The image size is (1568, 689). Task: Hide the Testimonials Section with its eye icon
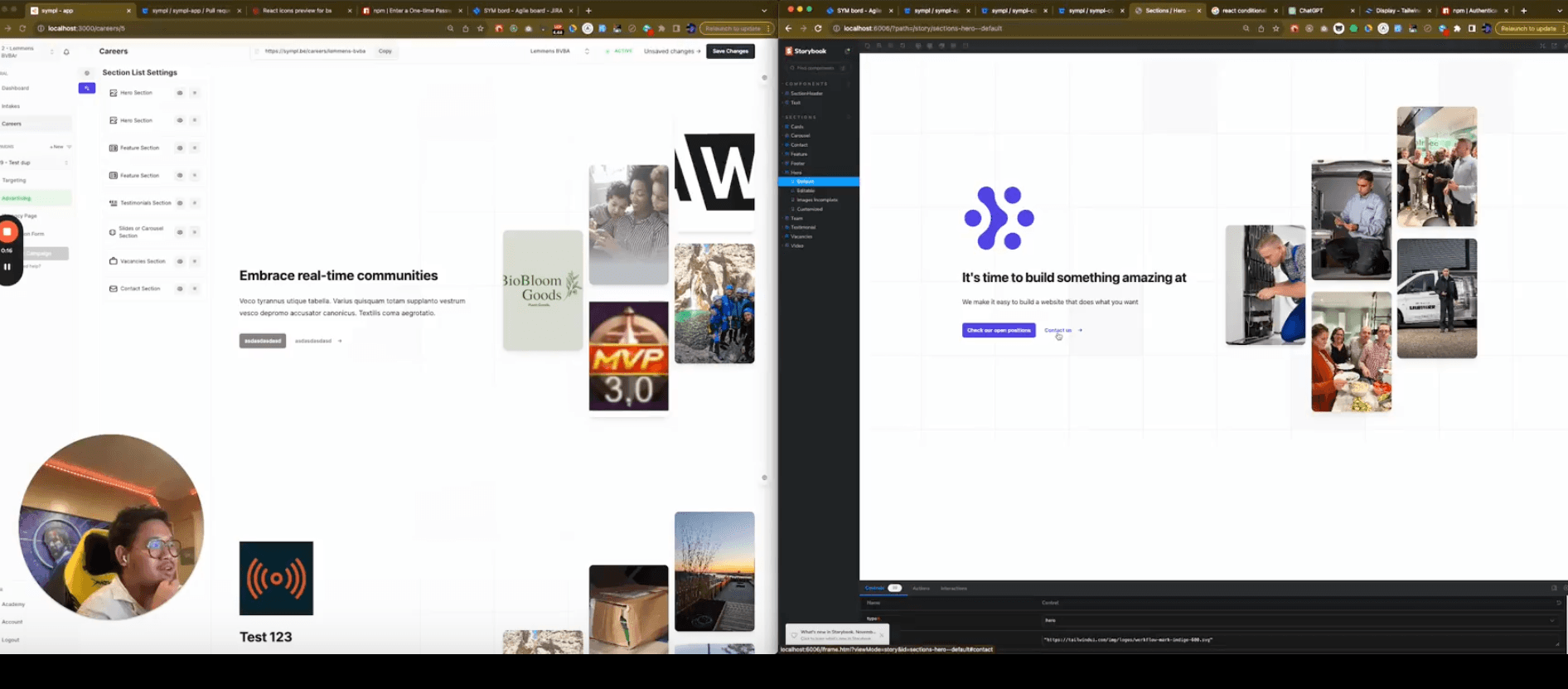tap(180, 202)
